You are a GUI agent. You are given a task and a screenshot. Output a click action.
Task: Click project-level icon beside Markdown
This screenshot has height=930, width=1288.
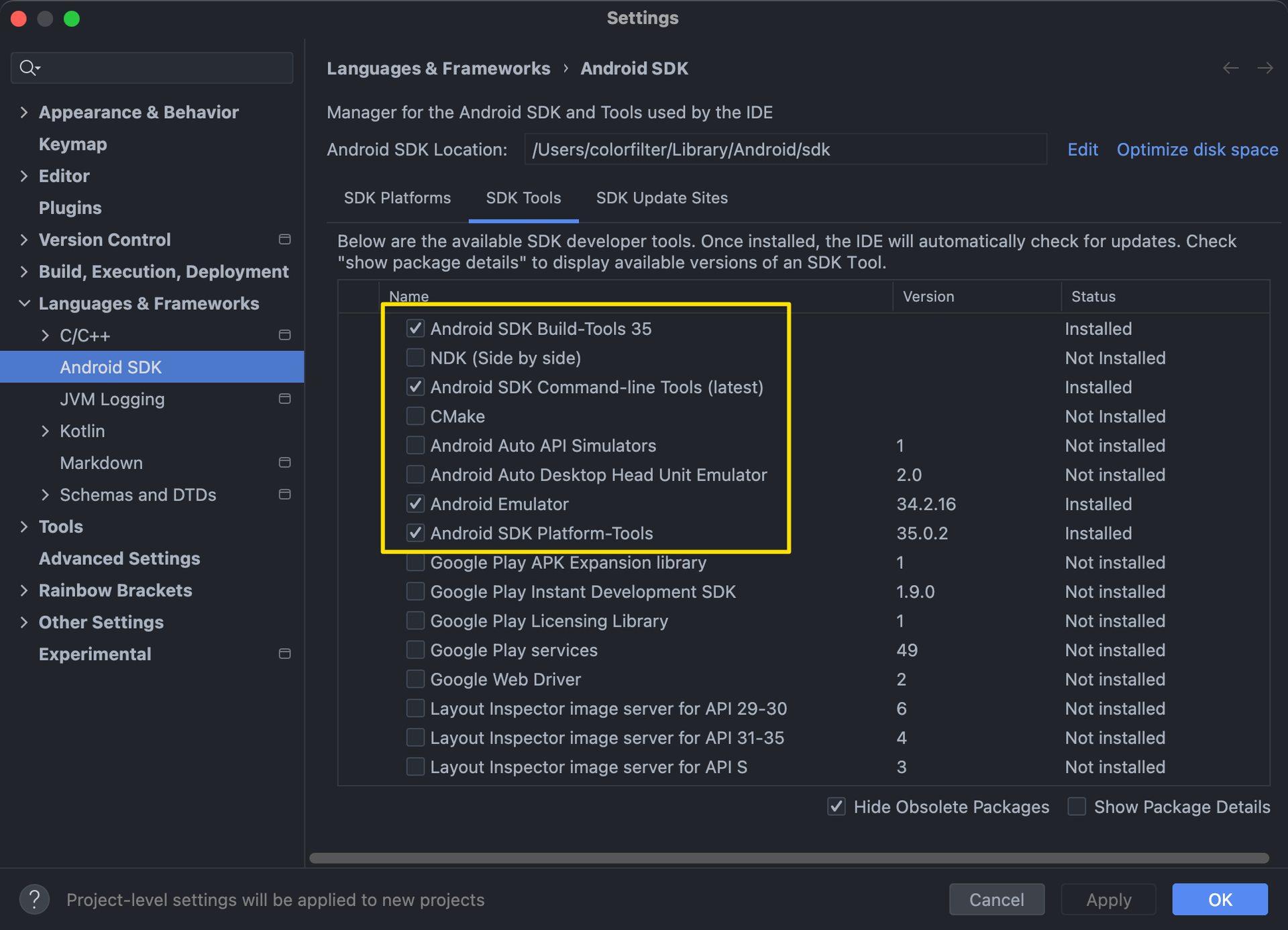(284, 463)
